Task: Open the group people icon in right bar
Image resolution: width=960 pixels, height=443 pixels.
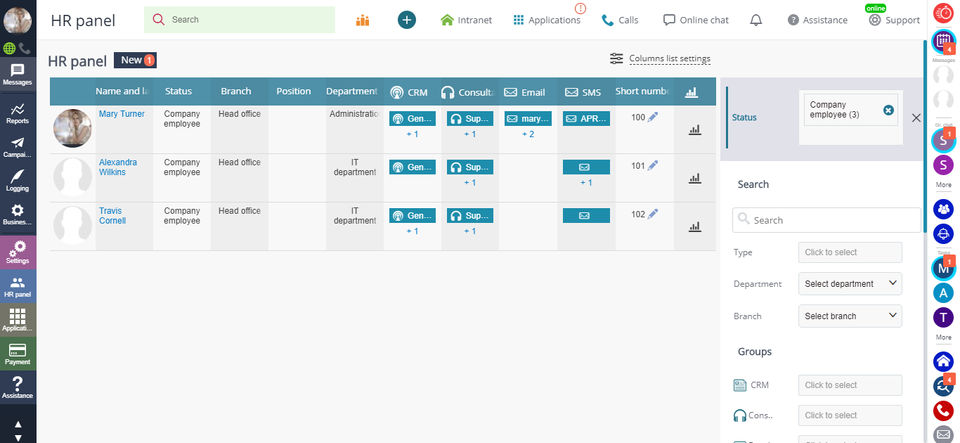Action: coord(943,209)
